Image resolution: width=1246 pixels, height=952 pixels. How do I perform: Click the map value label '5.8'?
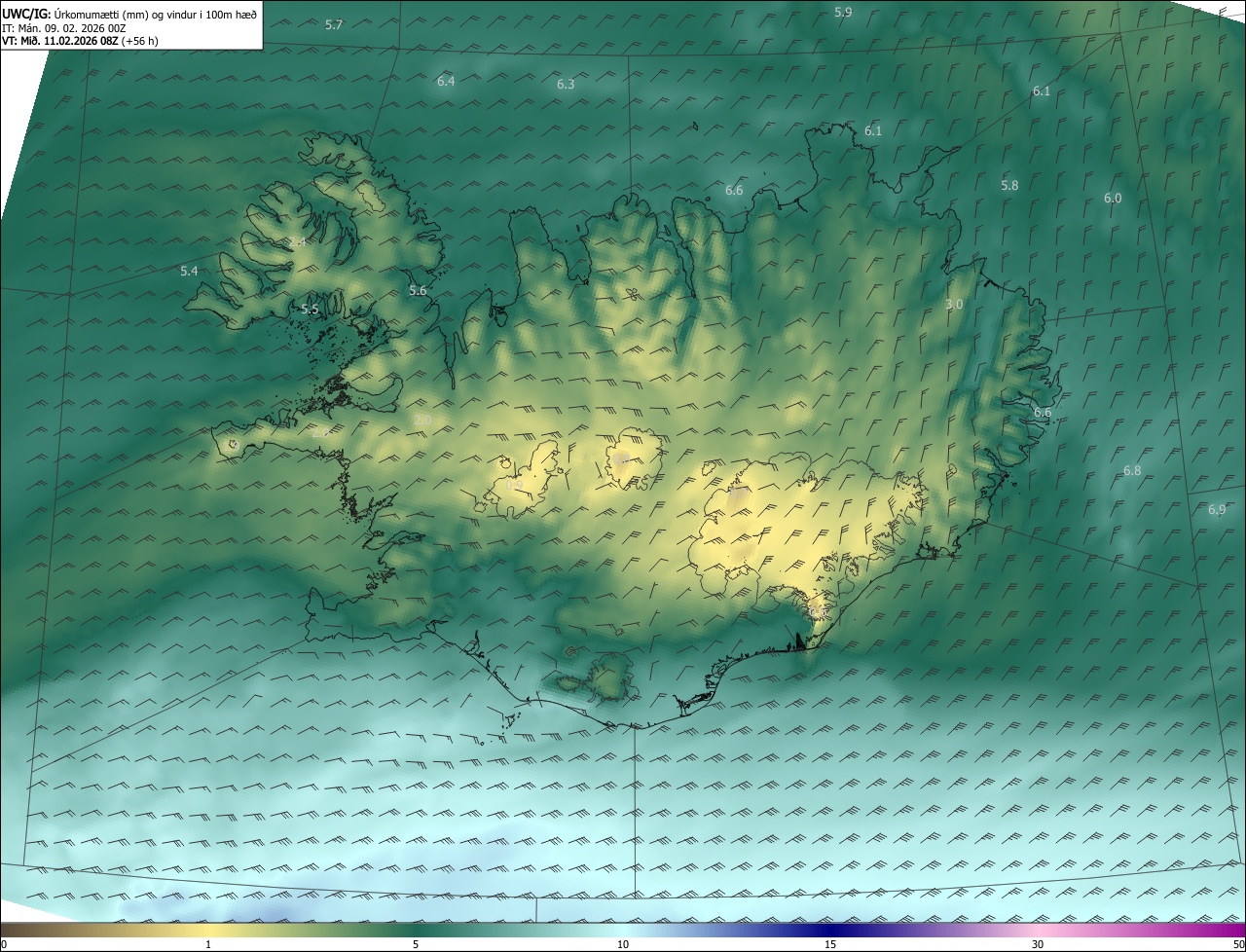coord(1009,185)
